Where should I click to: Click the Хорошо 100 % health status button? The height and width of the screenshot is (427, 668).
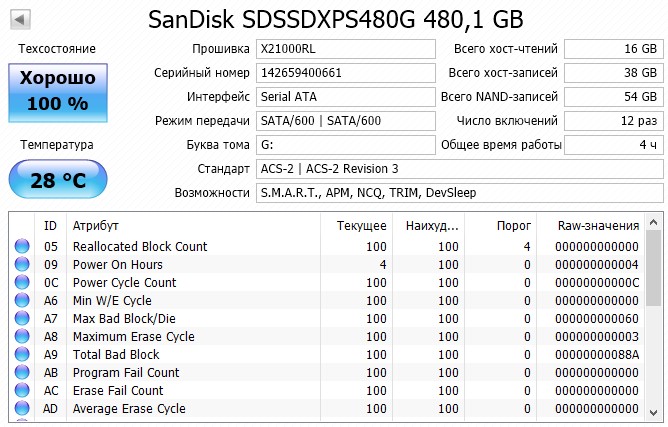click(x=56, y=90)
